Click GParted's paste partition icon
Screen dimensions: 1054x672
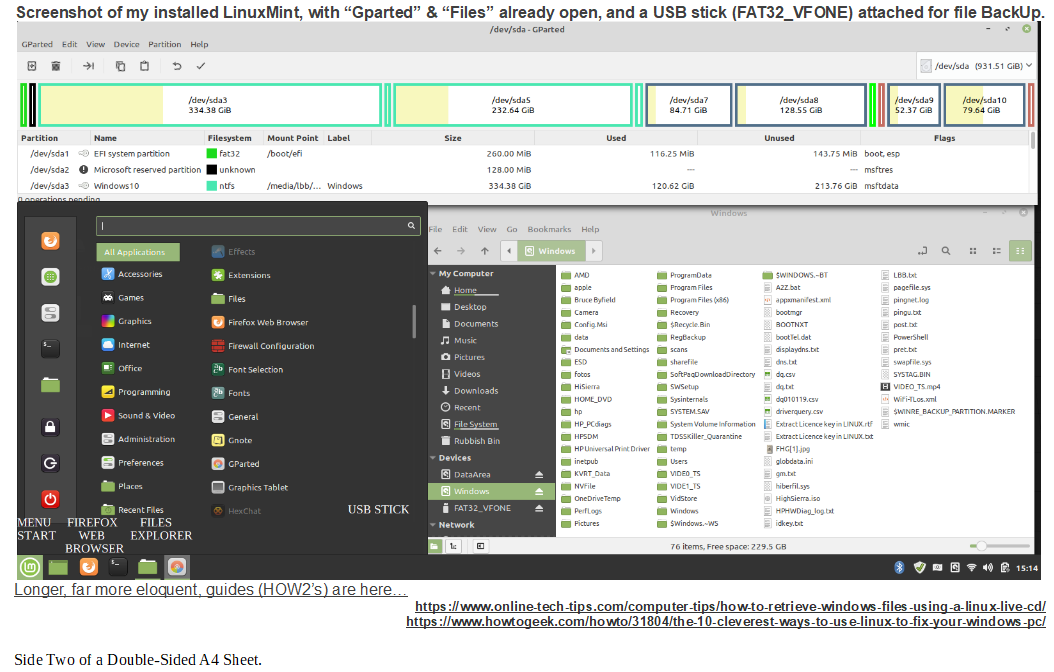(144, 66)
